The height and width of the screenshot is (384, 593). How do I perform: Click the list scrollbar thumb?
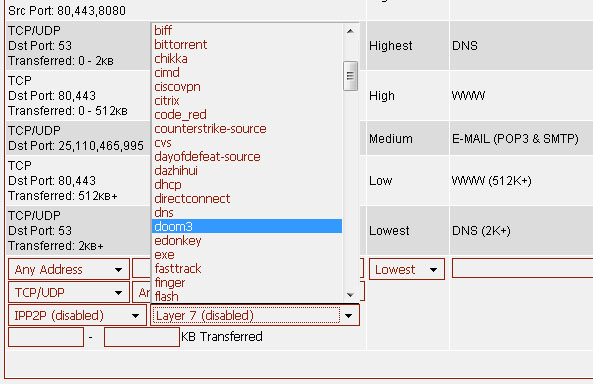tap(350, 76)
